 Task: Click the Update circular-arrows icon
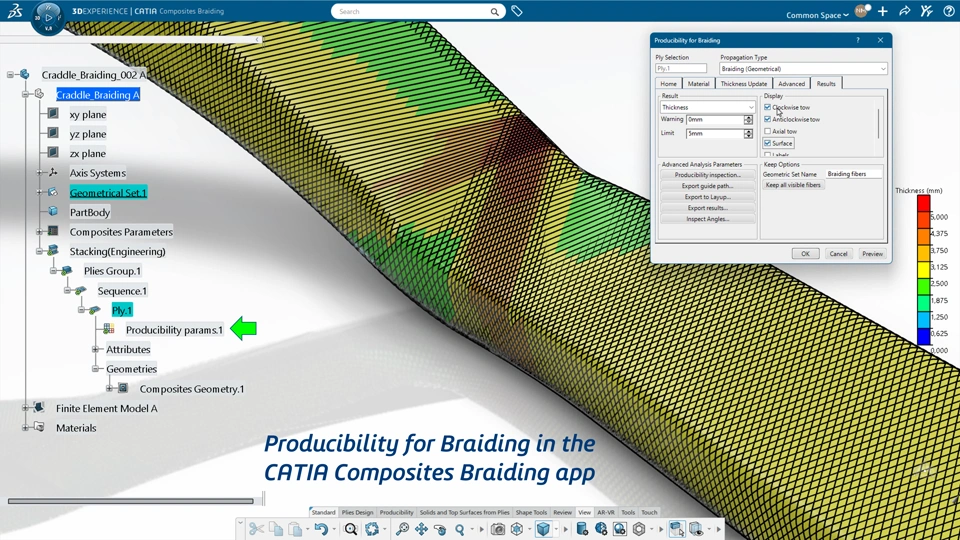point(372,528)
